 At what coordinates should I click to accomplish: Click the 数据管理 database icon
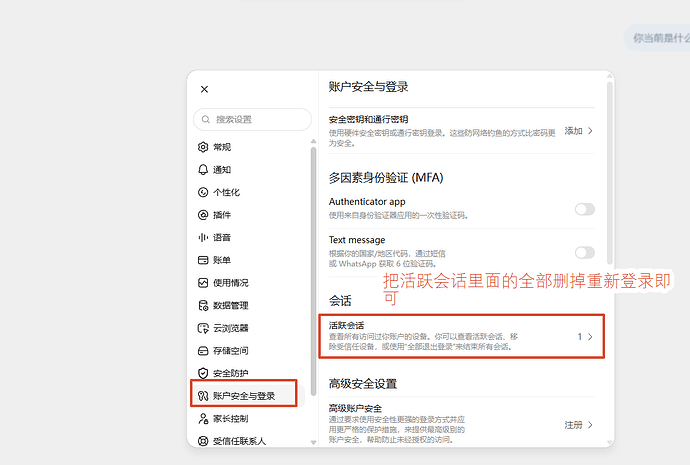[x=203, y=305]
